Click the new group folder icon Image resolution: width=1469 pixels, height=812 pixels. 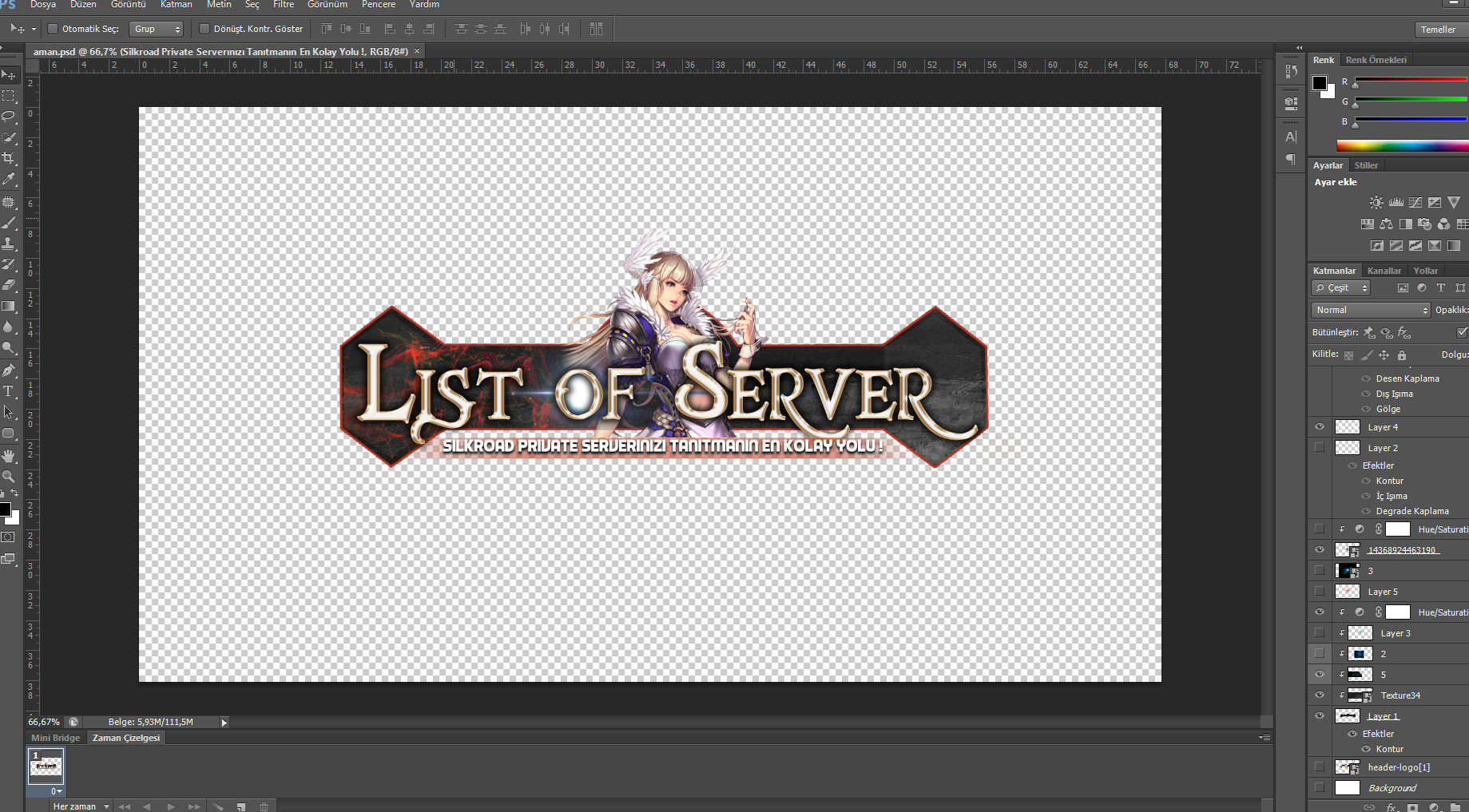tap(1455, 807)
